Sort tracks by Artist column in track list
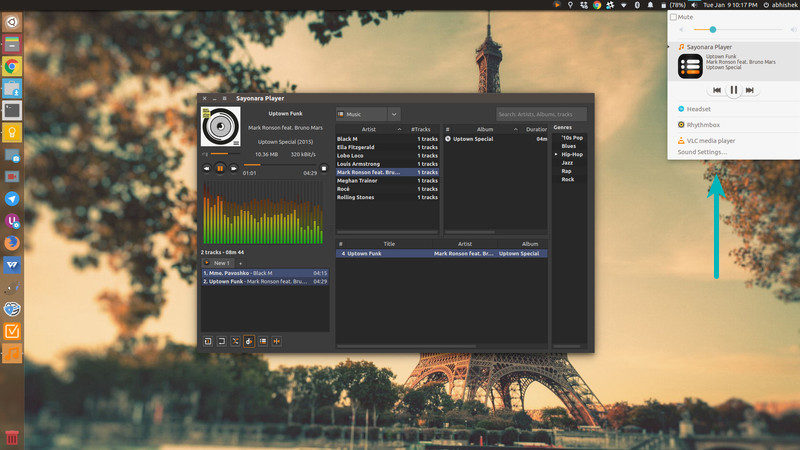 tap(465, 244)
